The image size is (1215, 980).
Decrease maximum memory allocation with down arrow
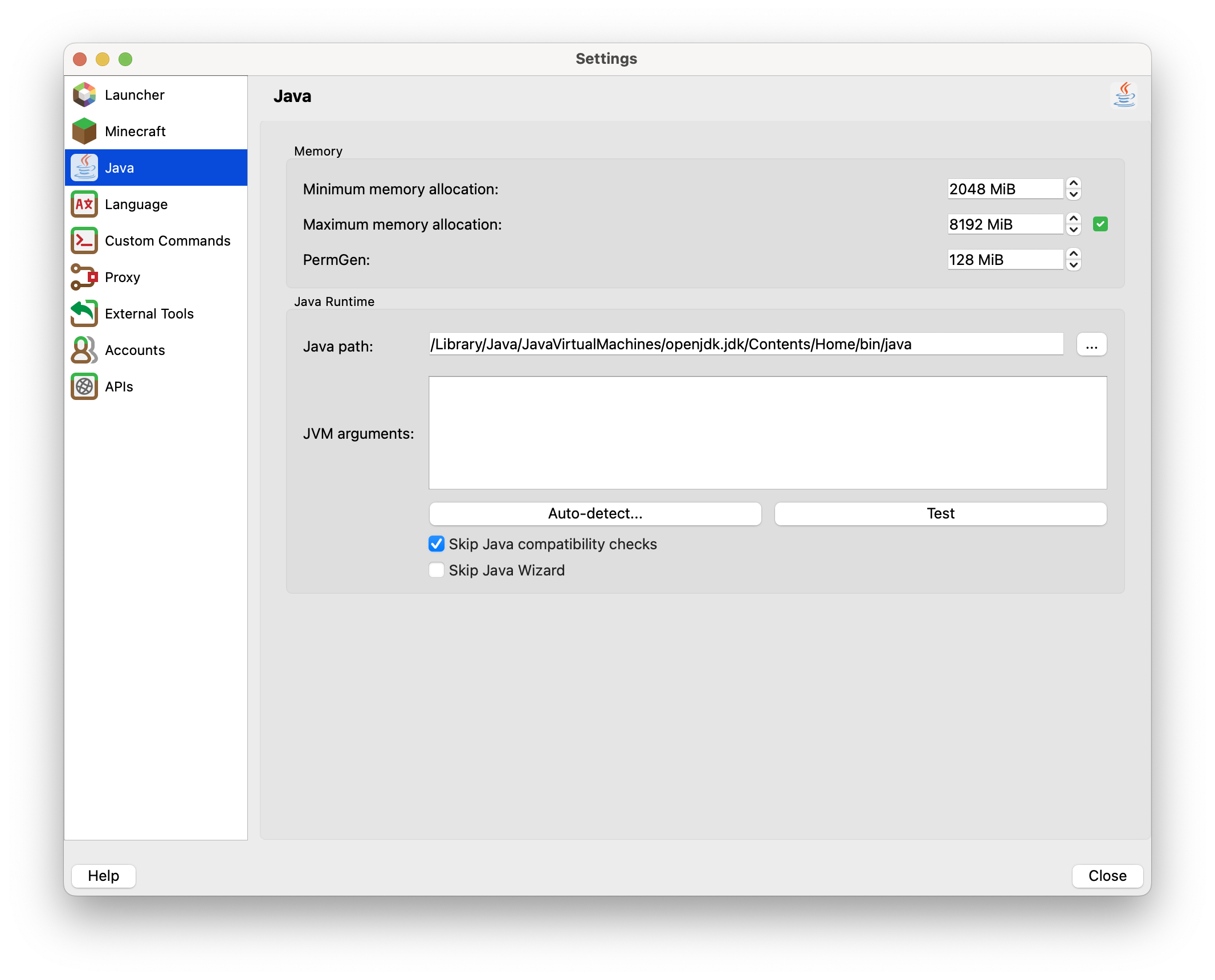[1074, 230]
